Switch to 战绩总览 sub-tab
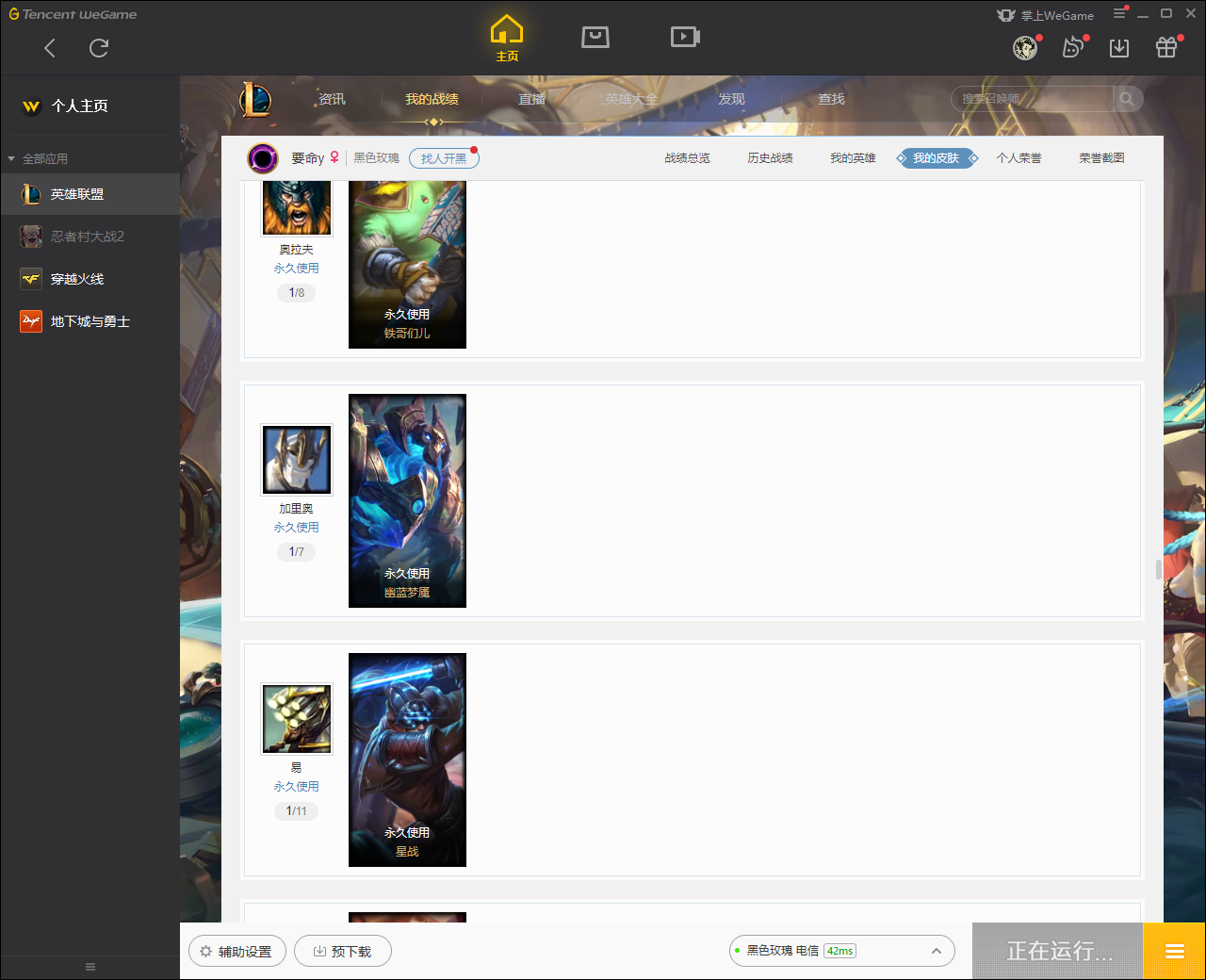 [x=687, y=158]
